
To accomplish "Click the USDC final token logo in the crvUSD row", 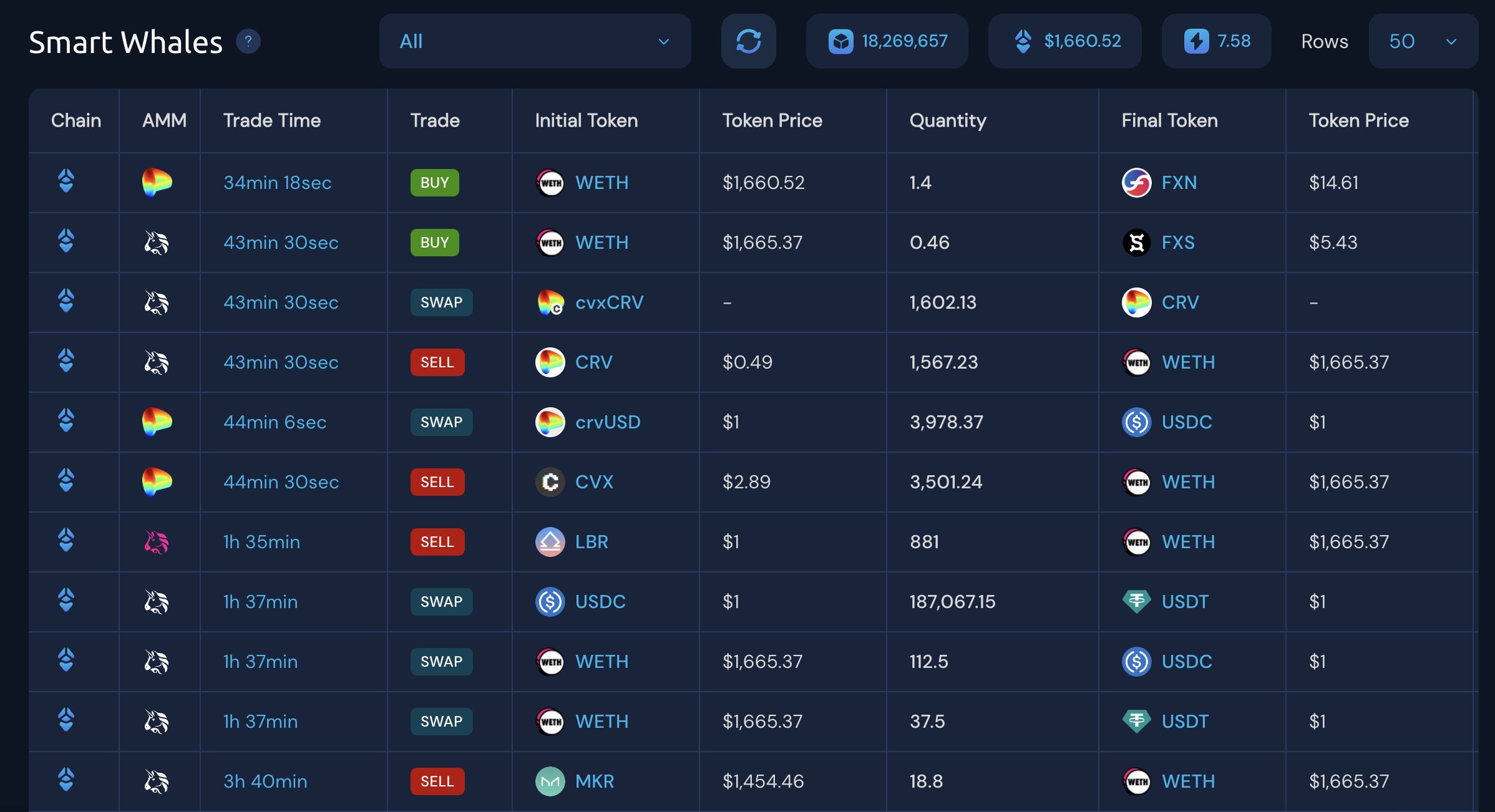I will (x=1137, y=422).
